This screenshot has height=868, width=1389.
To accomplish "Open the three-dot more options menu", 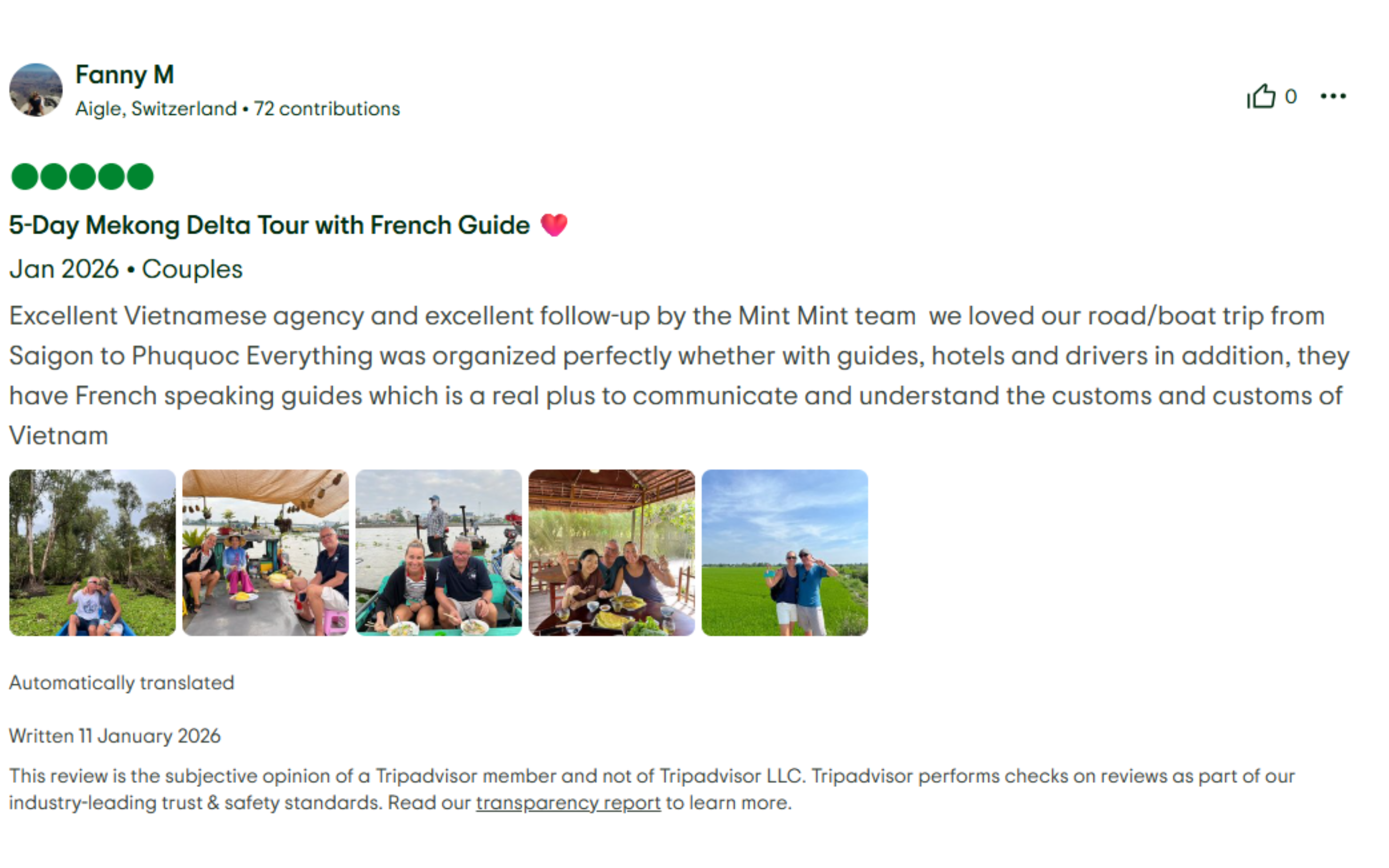I will pos(1333,96).
